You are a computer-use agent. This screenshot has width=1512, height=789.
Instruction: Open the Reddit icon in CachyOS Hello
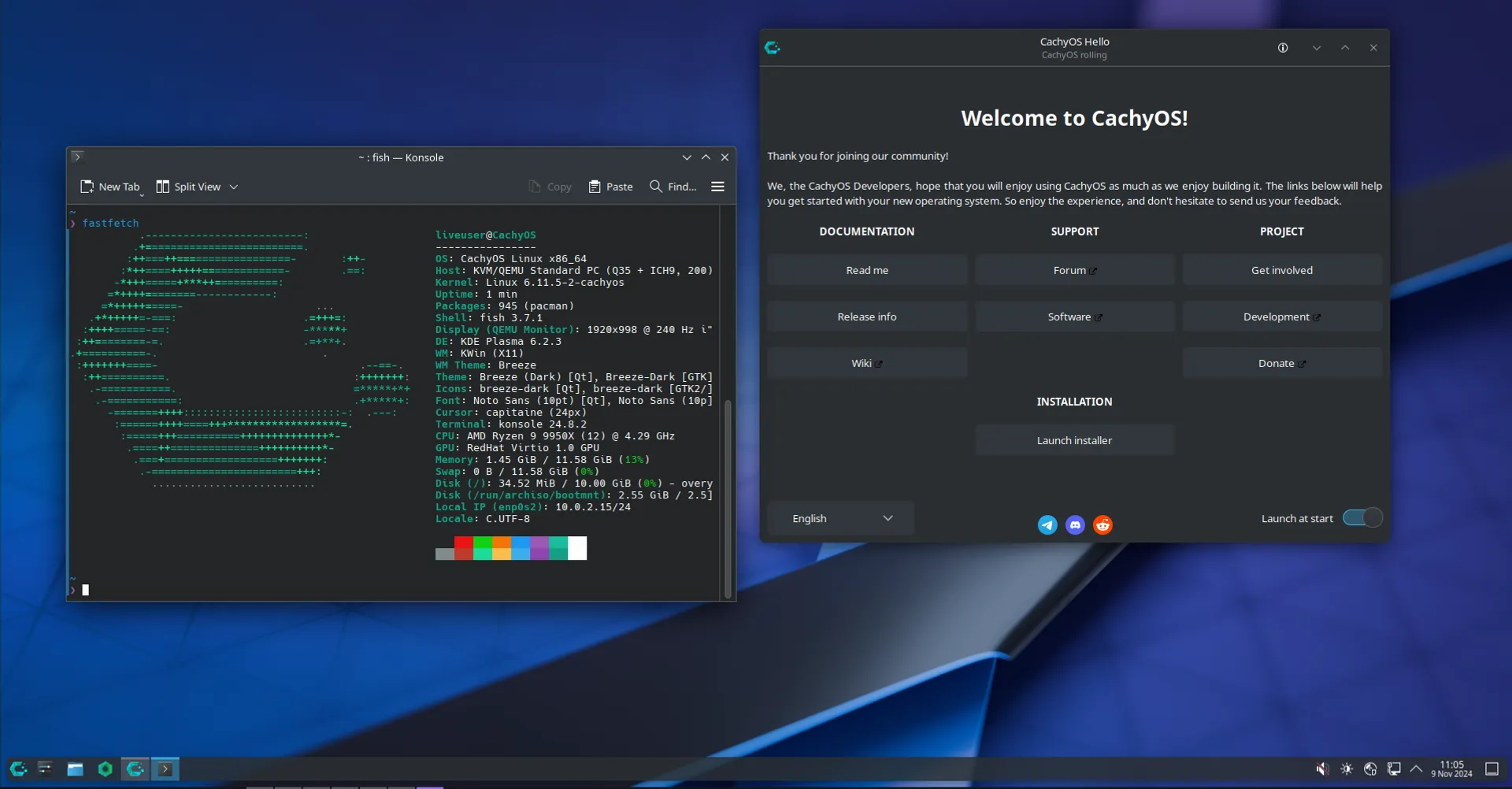pyautogui.click(x=1102, y=524)
